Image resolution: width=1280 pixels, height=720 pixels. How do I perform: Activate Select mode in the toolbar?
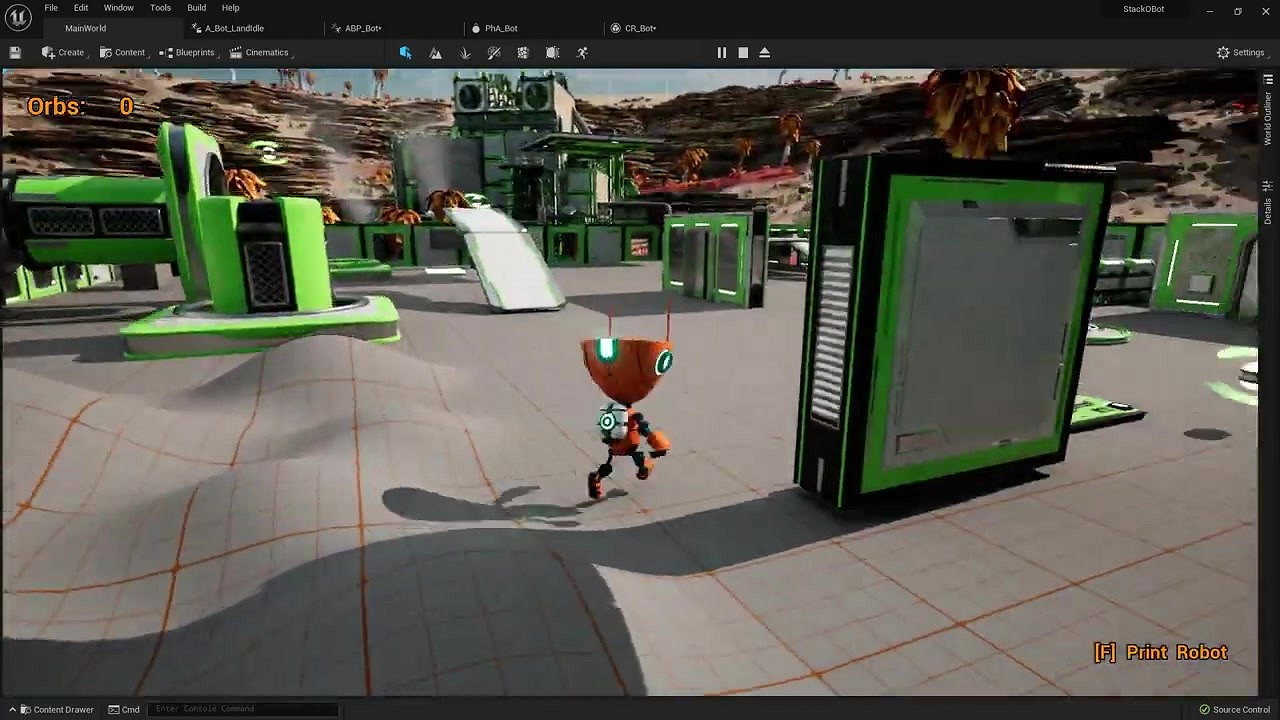(405, 52)
